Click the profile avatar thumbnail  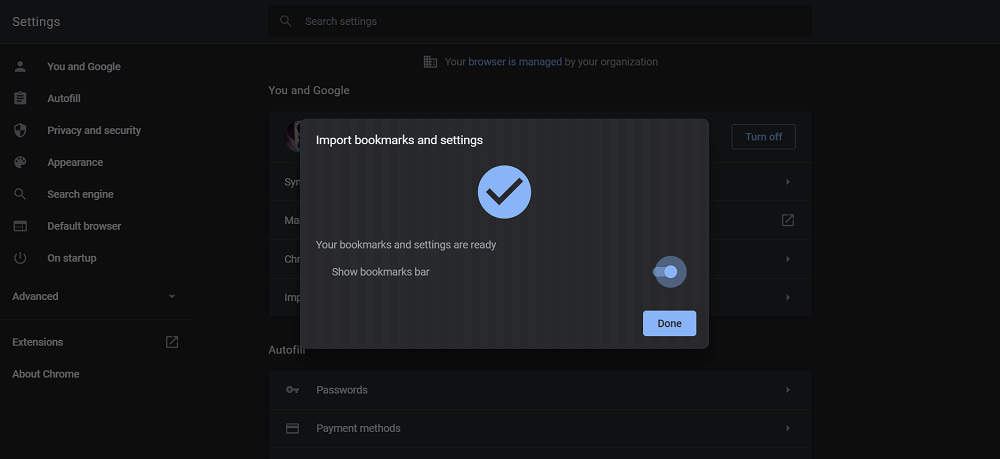[x=293, y=136]
